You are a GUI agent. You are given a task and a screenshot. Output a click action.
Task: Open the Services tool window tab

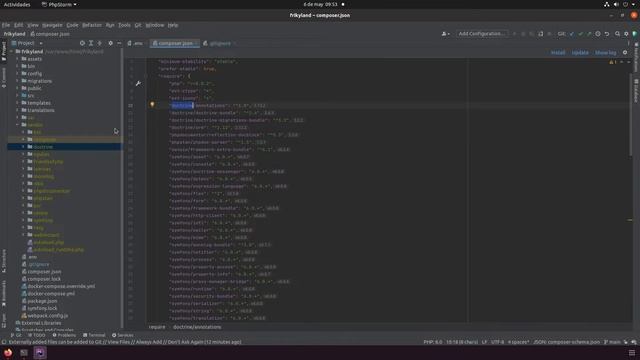[123, 335]
